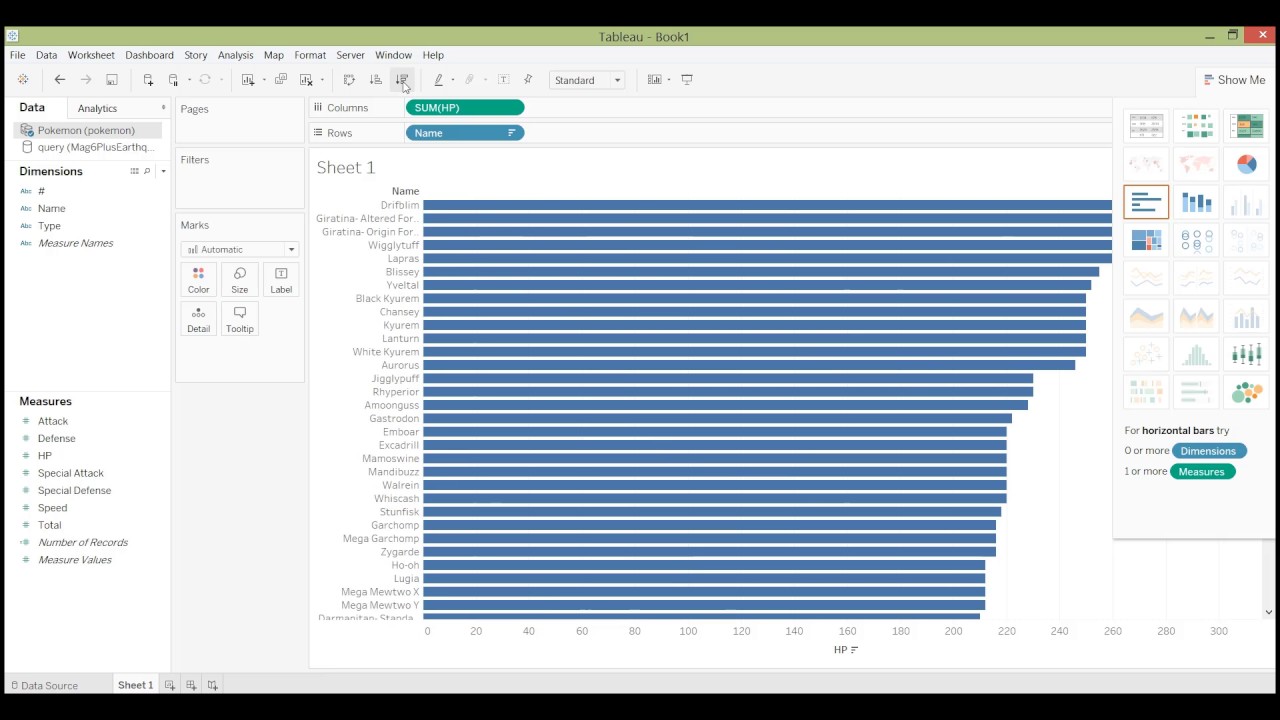Switch to the Data Source tab
The height and width of the screenshot is (720, 1280).
click(x=43, y=685)
